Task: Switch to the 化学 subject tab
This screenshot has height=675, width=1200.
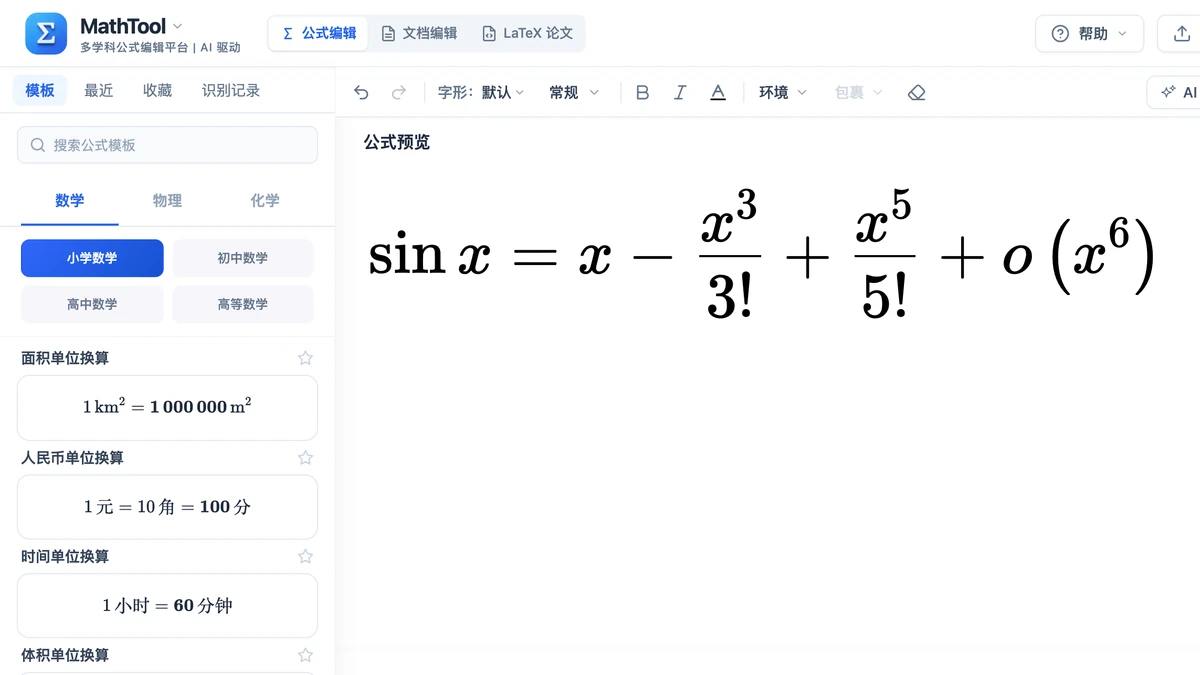Action: pyautogui.click(x=265, y=201)
